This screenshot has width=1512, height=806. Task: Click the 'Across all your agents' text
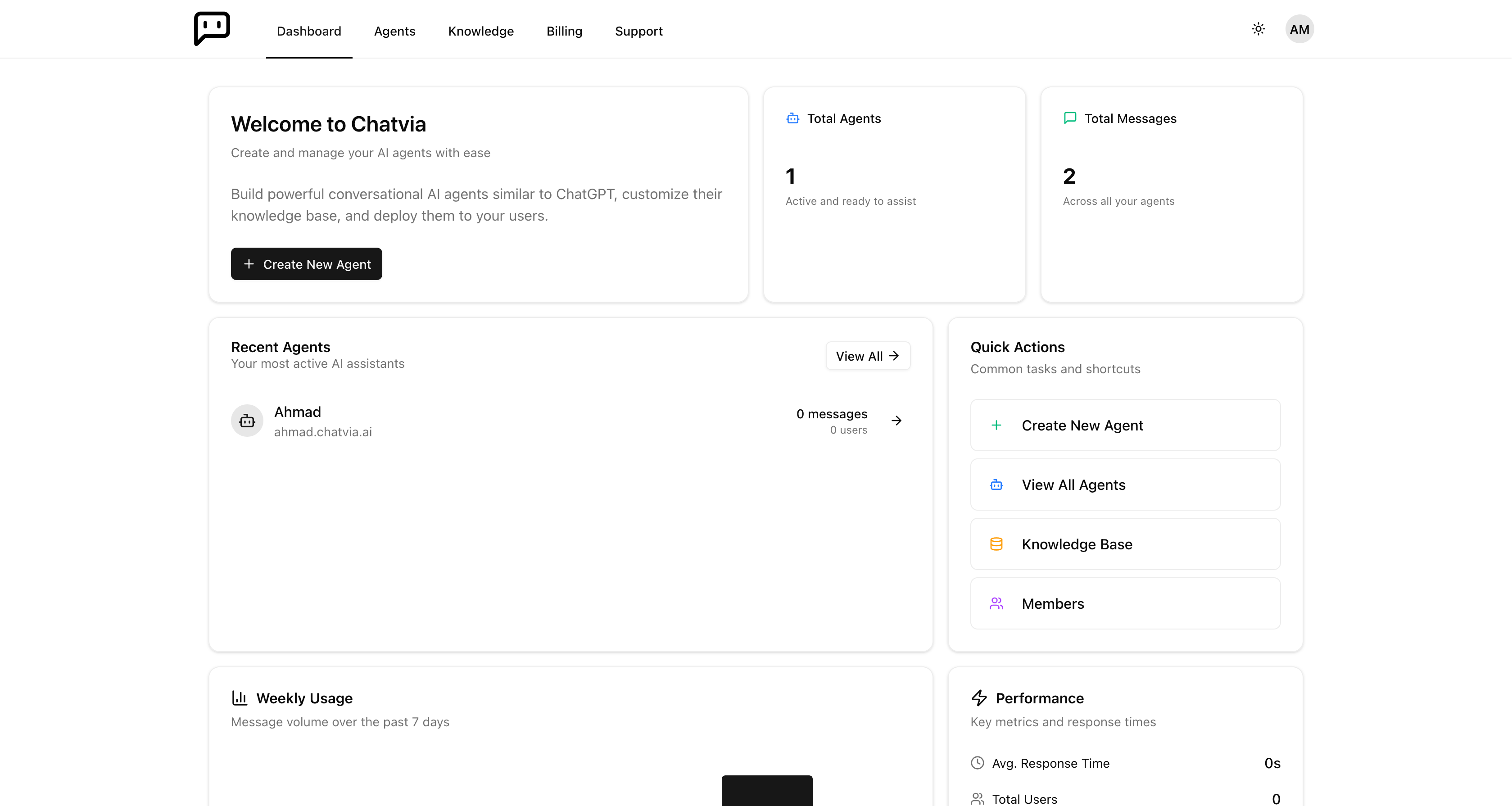tap(1119, 201)
